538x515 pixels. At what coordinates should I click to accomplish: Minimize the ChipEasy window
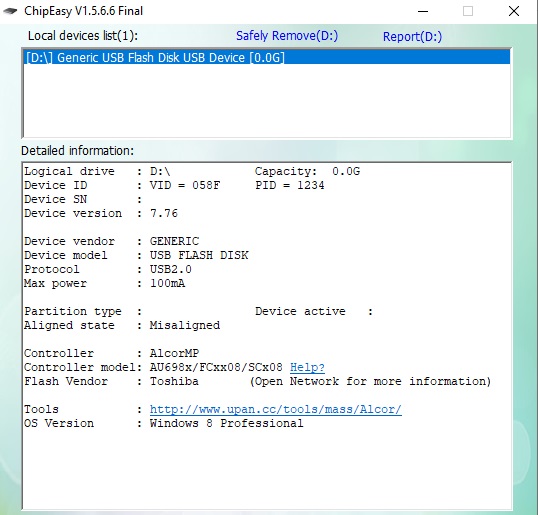pyautogui.click(x=423, y=11)
